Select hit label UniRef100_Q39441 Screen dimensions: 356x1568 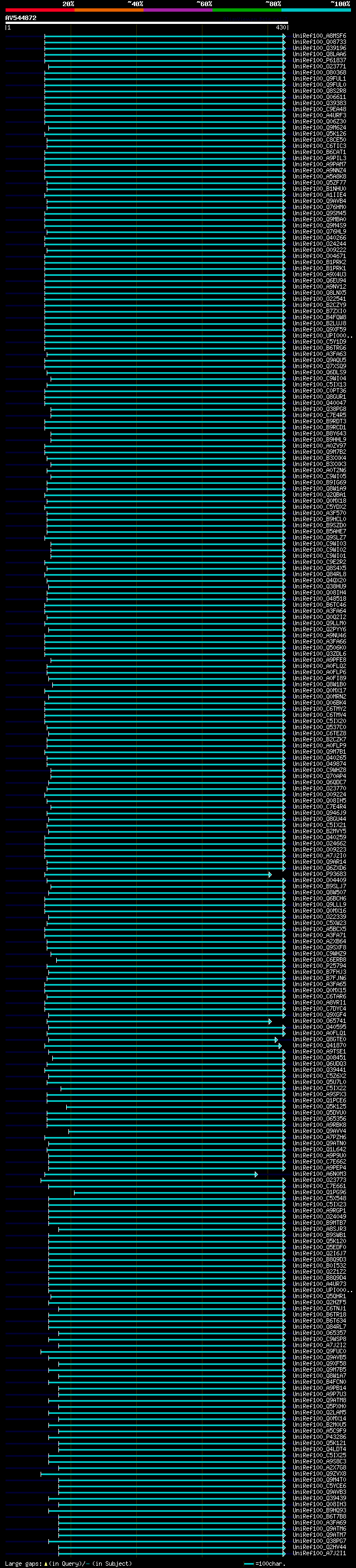319,1070
